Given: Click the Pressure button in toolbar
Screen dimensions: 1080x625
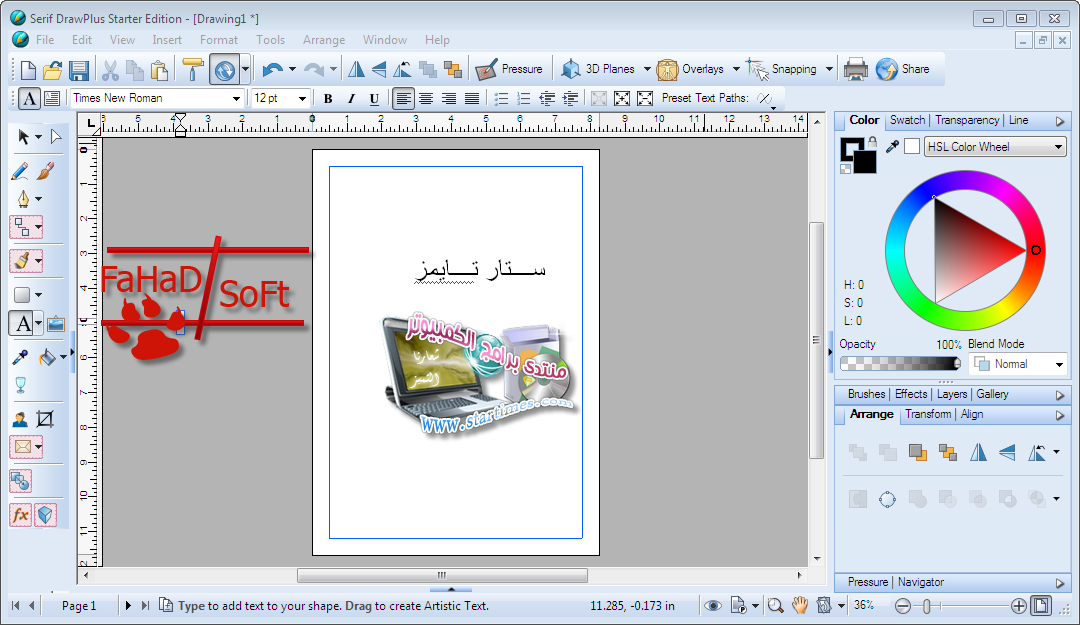Looking at the screenshot, I should (x=510, y=69).
